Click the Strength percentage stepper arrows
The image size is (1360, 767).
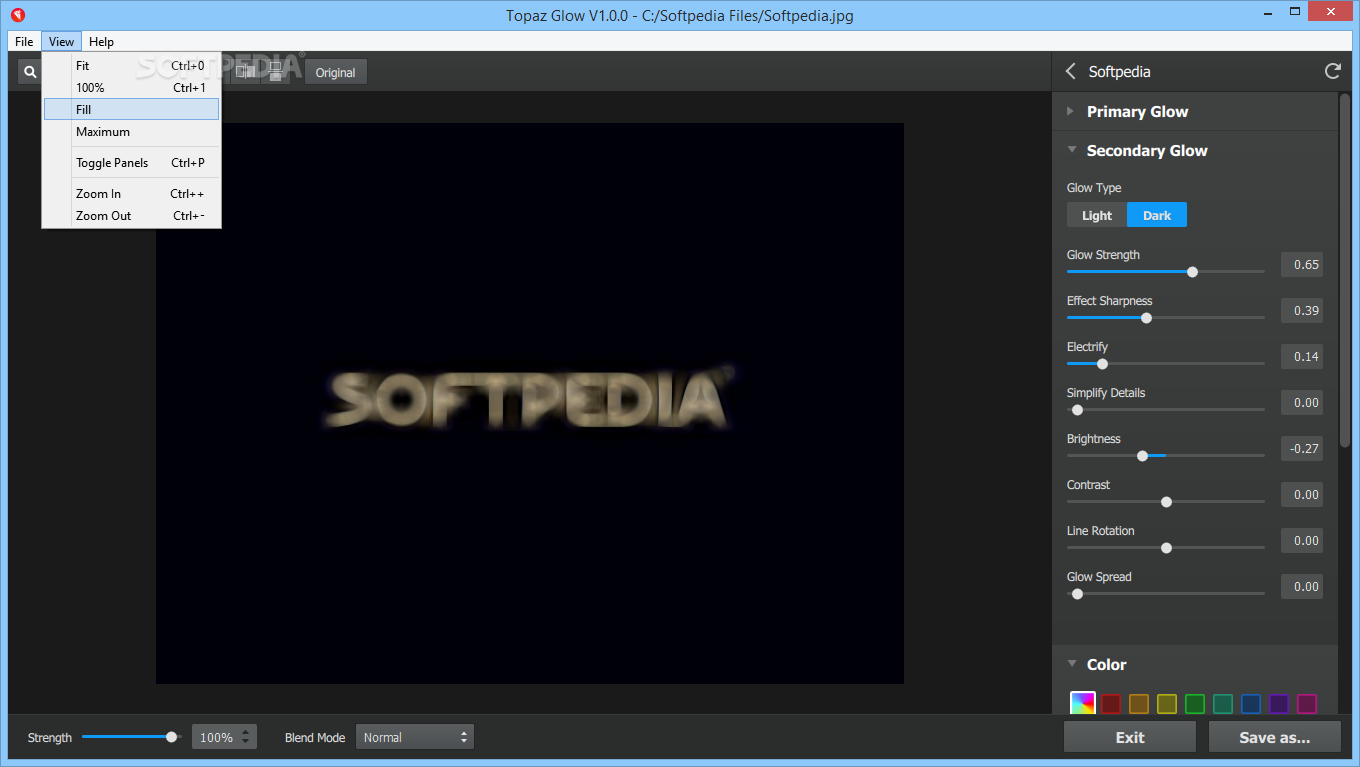click(x=248, y=737)
